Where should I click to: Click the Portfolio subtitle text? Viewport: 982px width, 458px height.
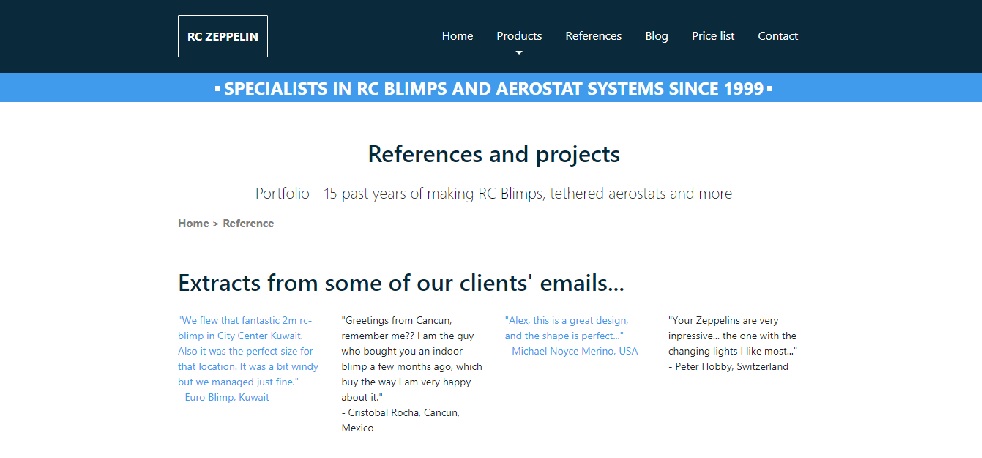(x=493, y=193)
